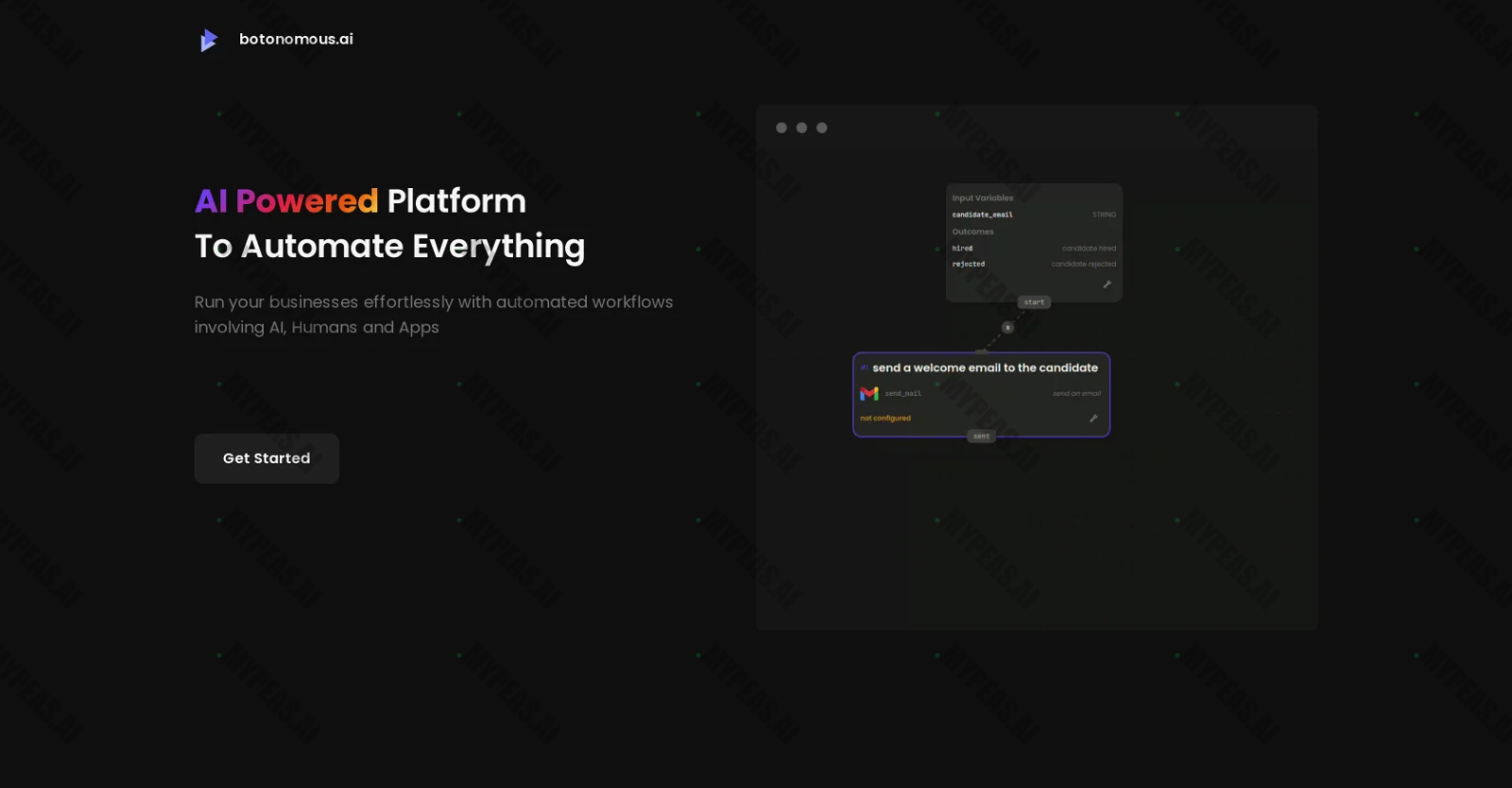The height and width of the screenshot is (788, 1512).
Task: Select the hired outcome row
Action: (x=1034, y=248)
